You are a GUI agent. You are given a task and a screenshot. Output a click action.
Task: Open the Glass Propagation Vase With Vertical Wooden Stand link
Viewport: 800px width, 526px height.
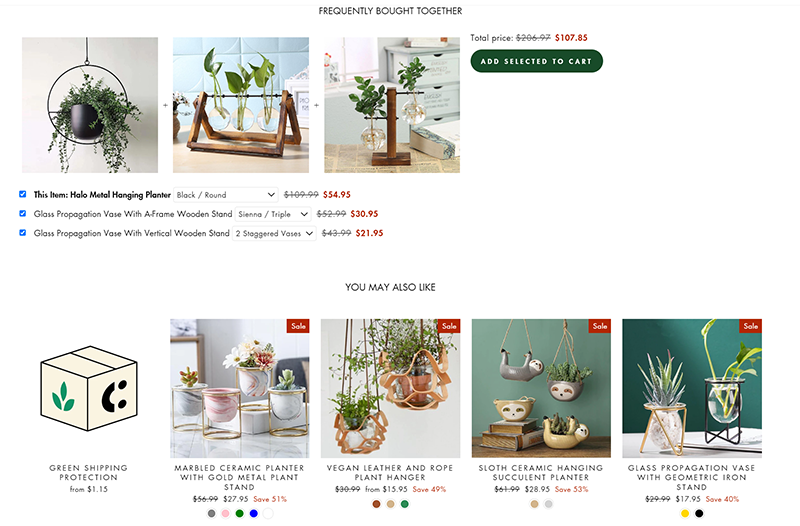132,233
